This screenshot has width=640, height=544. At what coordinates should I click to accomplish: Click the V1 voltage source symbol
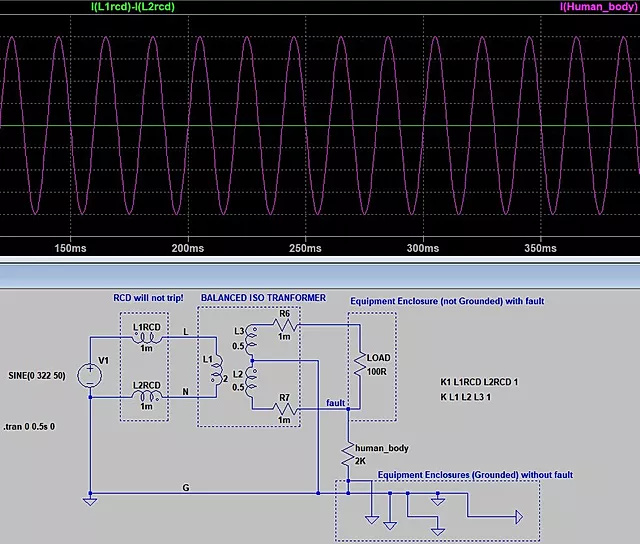(90, 374)
